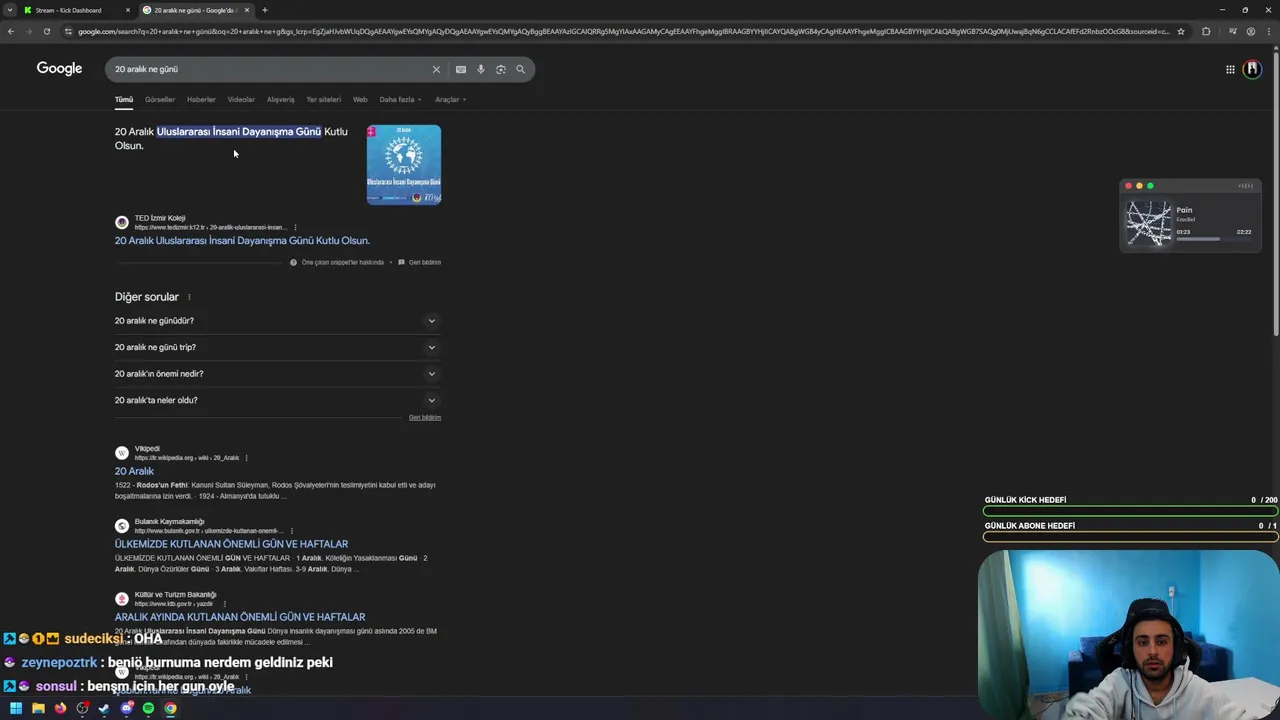Screen dimensions: 1280x720
Task: Switch to Yer siteleri results
Action: tap(324, 99)
